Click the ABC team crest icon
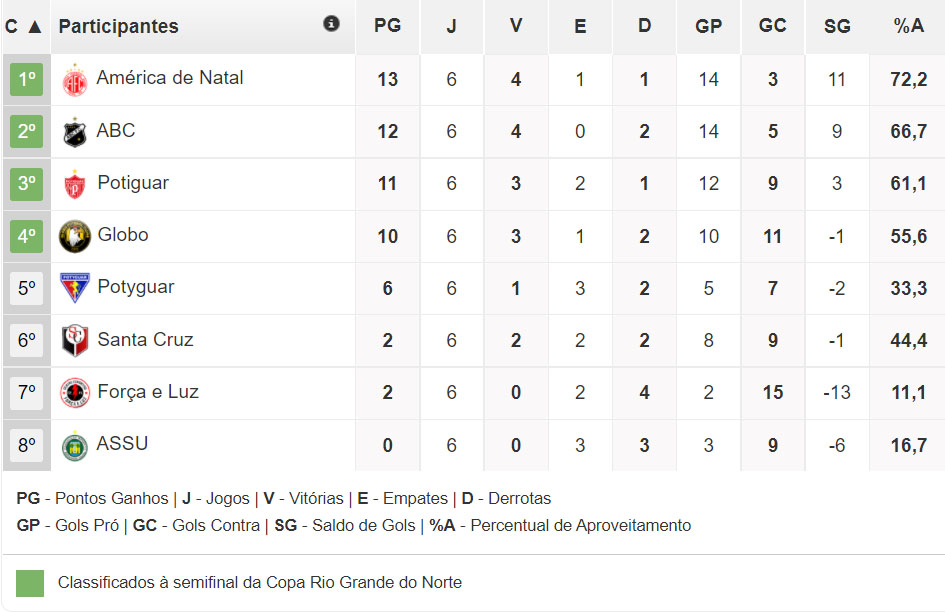 point(75,132)
